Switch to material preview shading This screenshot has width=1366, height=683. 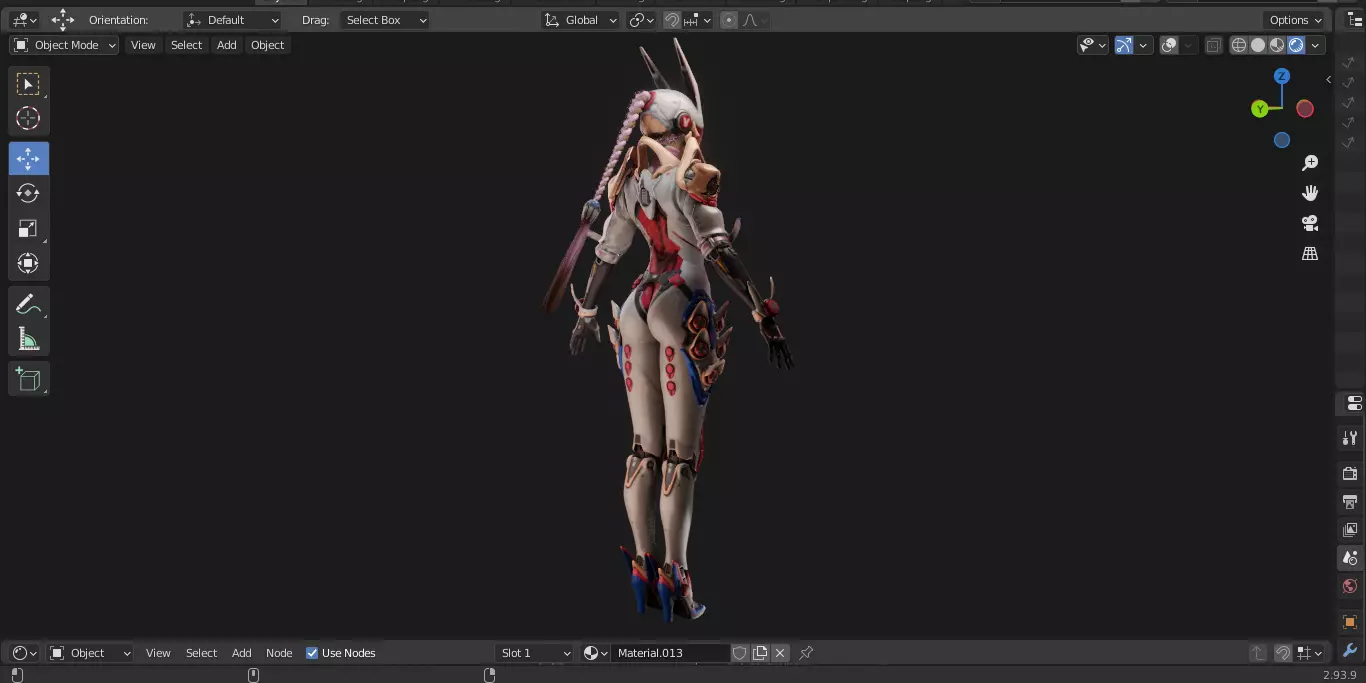tap(1277, 45)
